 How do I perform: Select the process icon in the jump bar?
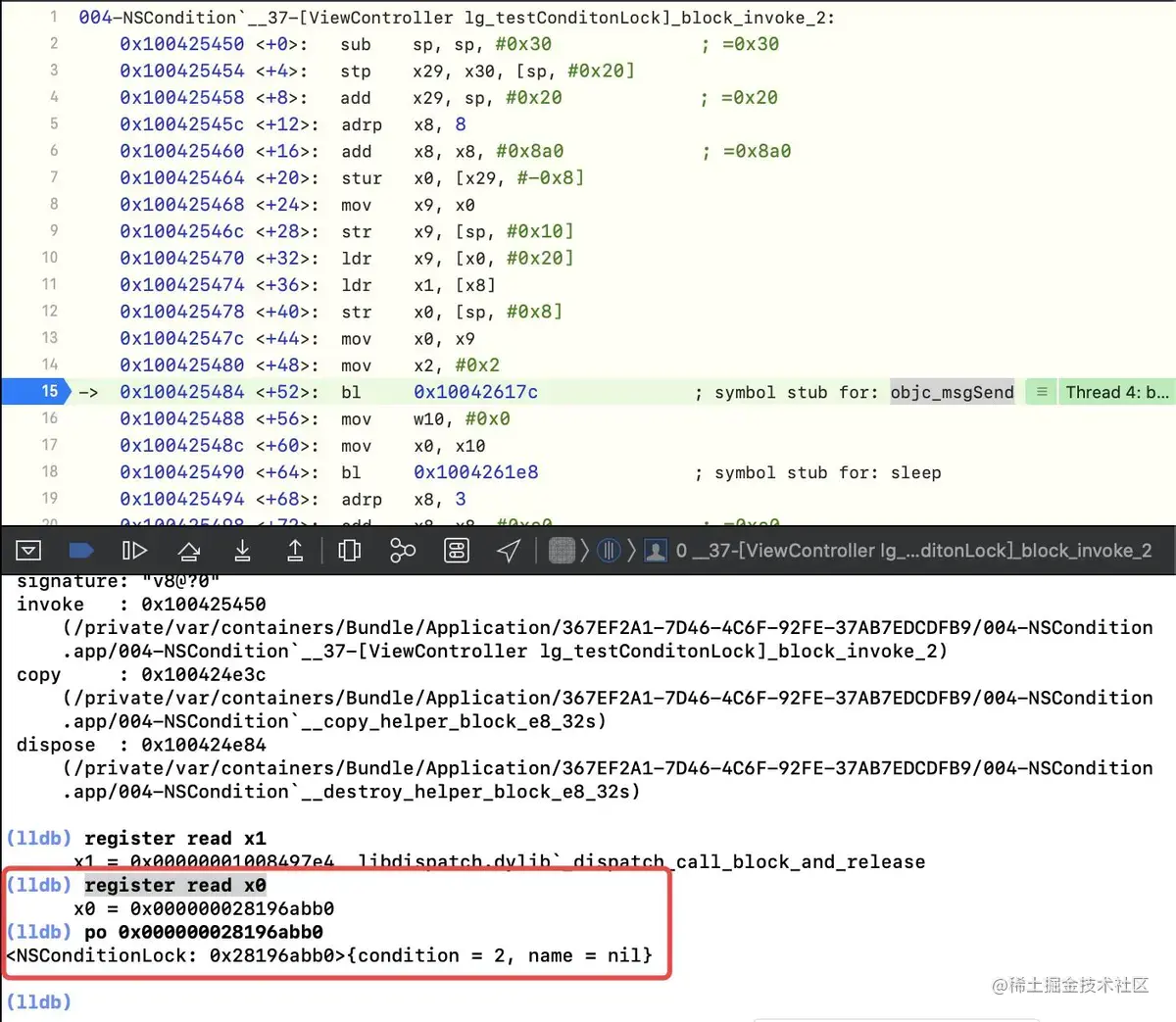562,551
